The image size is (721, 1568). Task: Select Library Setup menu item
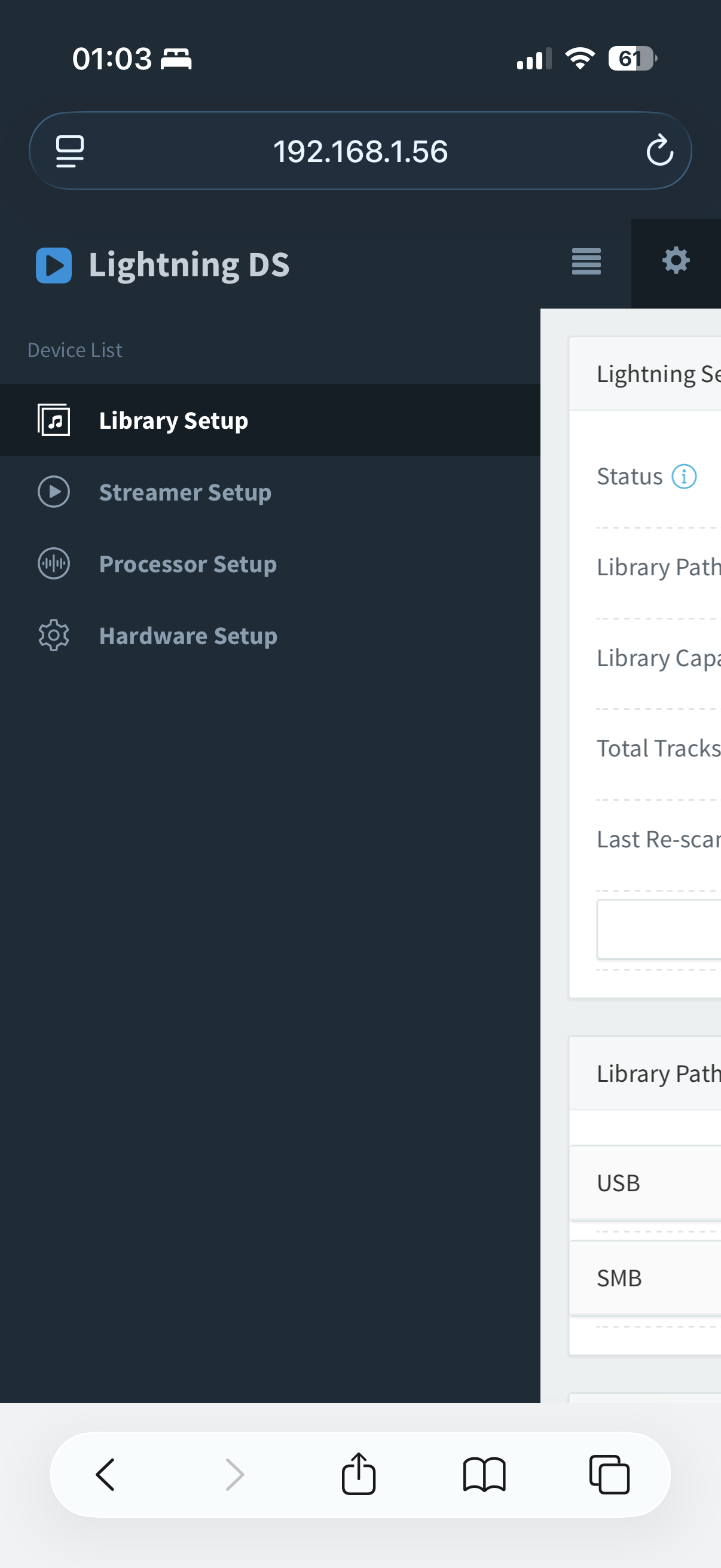point(270,420)
